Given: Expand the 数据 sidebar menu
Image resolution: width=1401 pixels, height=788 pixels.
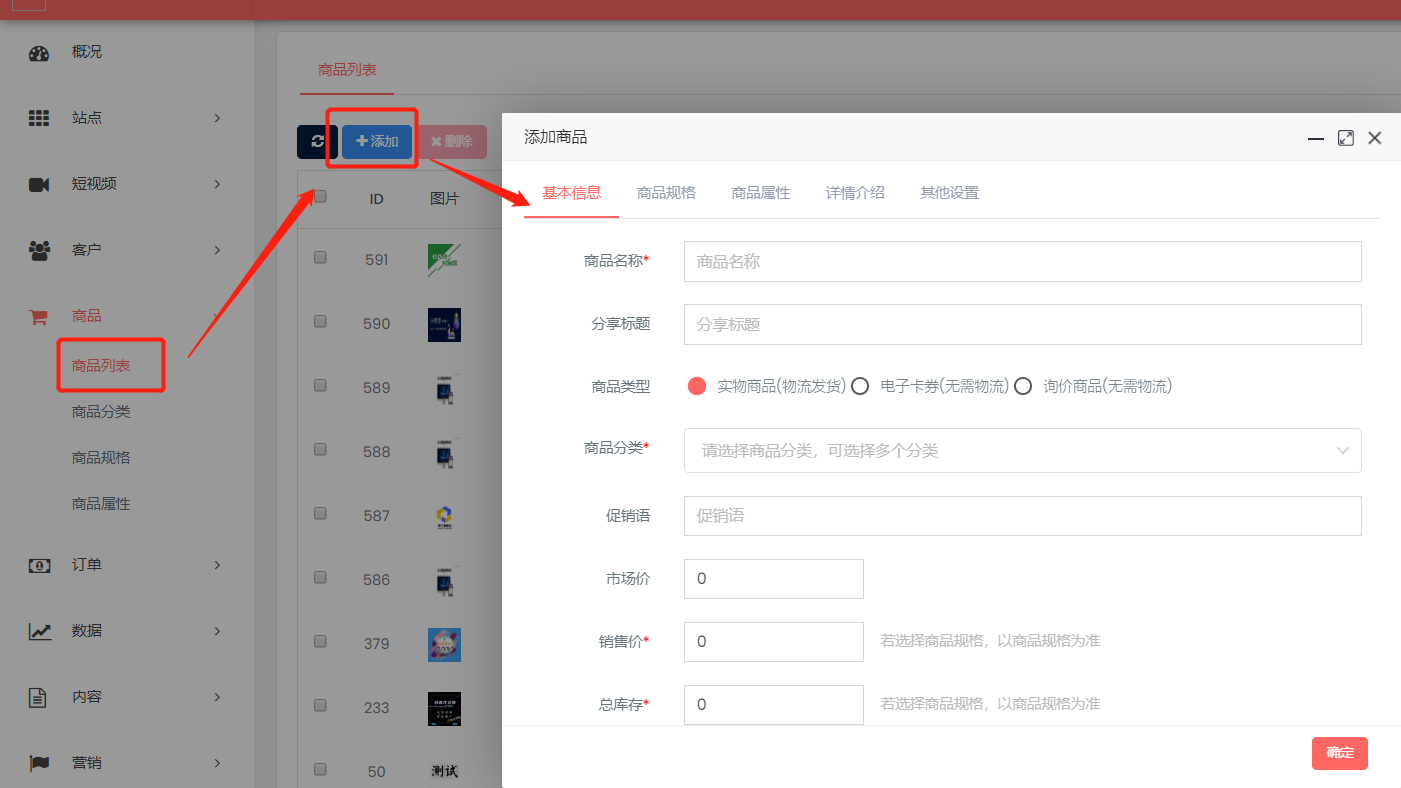Looking at the screenshot, I should point(217,631).
